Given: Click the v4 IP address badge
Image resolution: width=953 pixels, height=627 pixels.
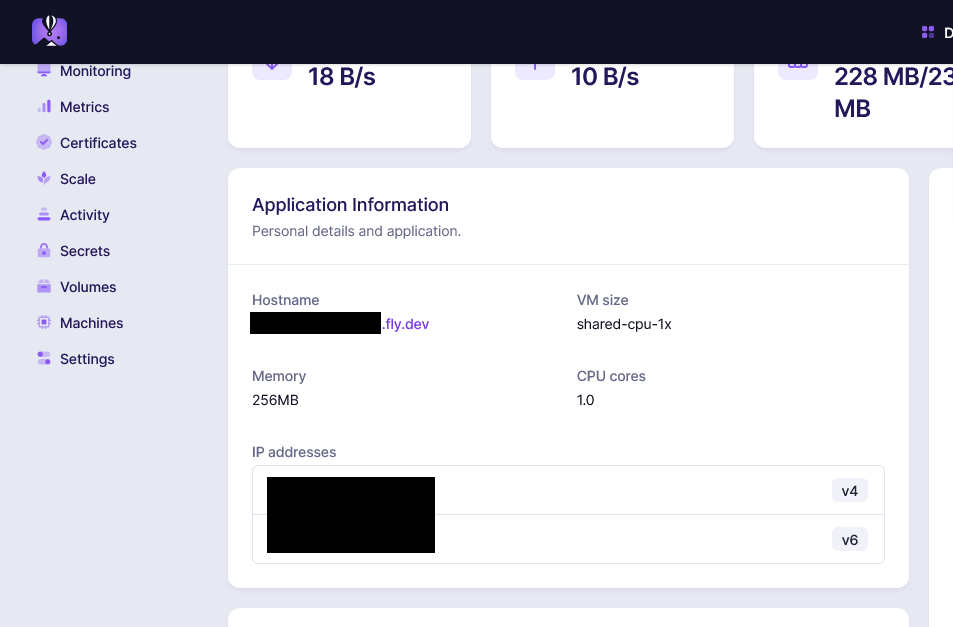Looking at the screenshot, I should pos(849,491).
